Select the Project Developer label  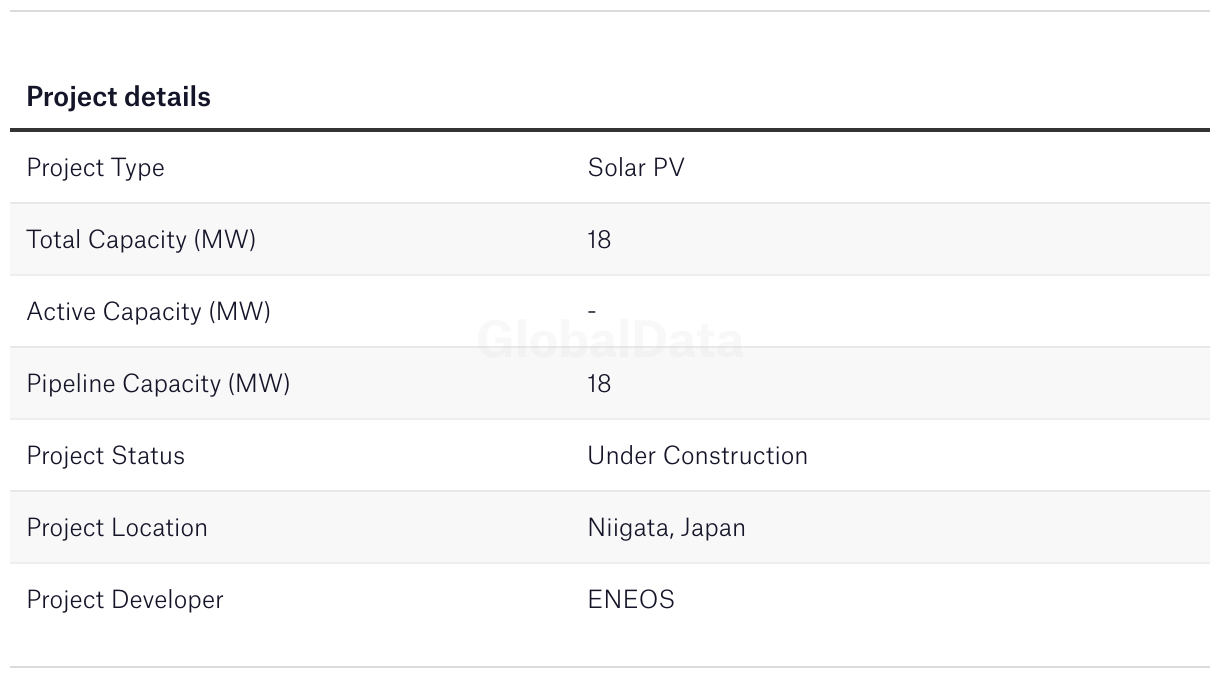click(x=125, y=600)
